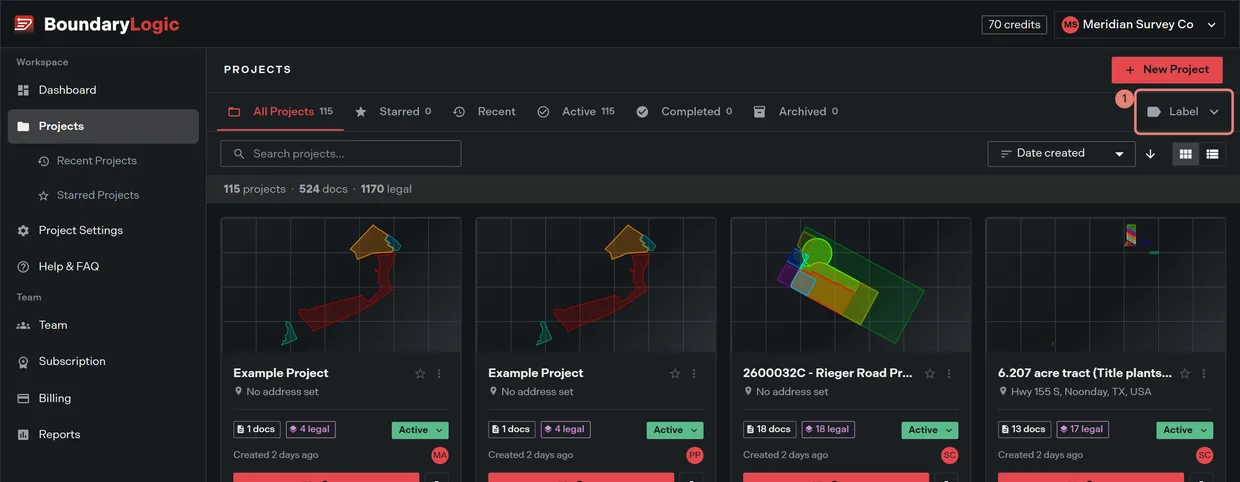Click the Search projects field

click(341, 153)
